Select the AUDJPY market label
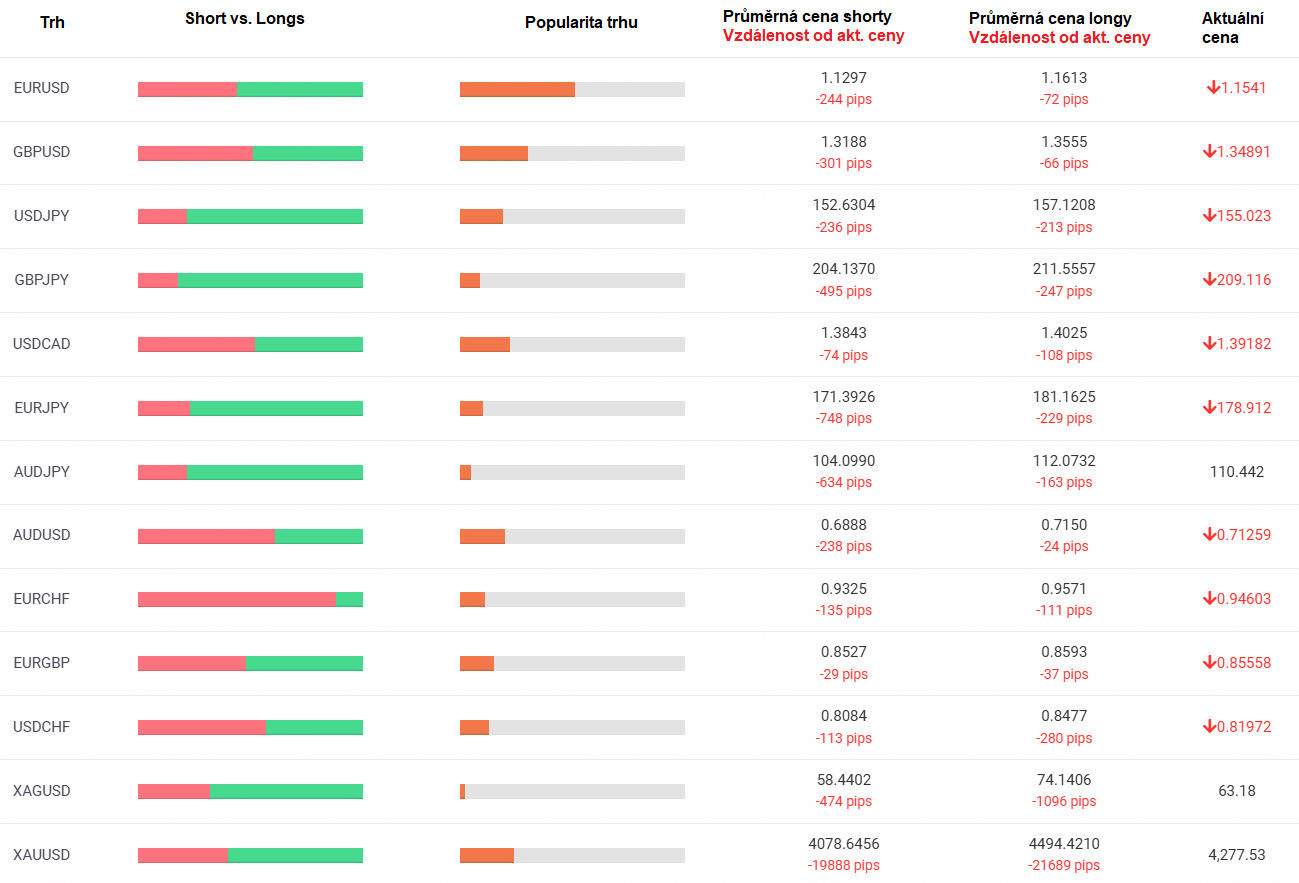Screen dimensions: 1299x883 [42, 472]
